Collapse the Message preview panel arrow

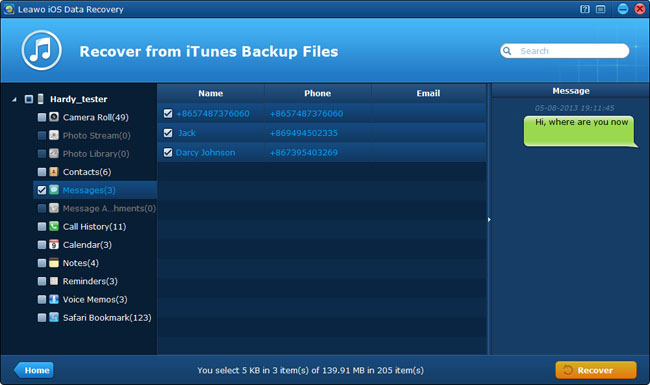coord(489,220)
